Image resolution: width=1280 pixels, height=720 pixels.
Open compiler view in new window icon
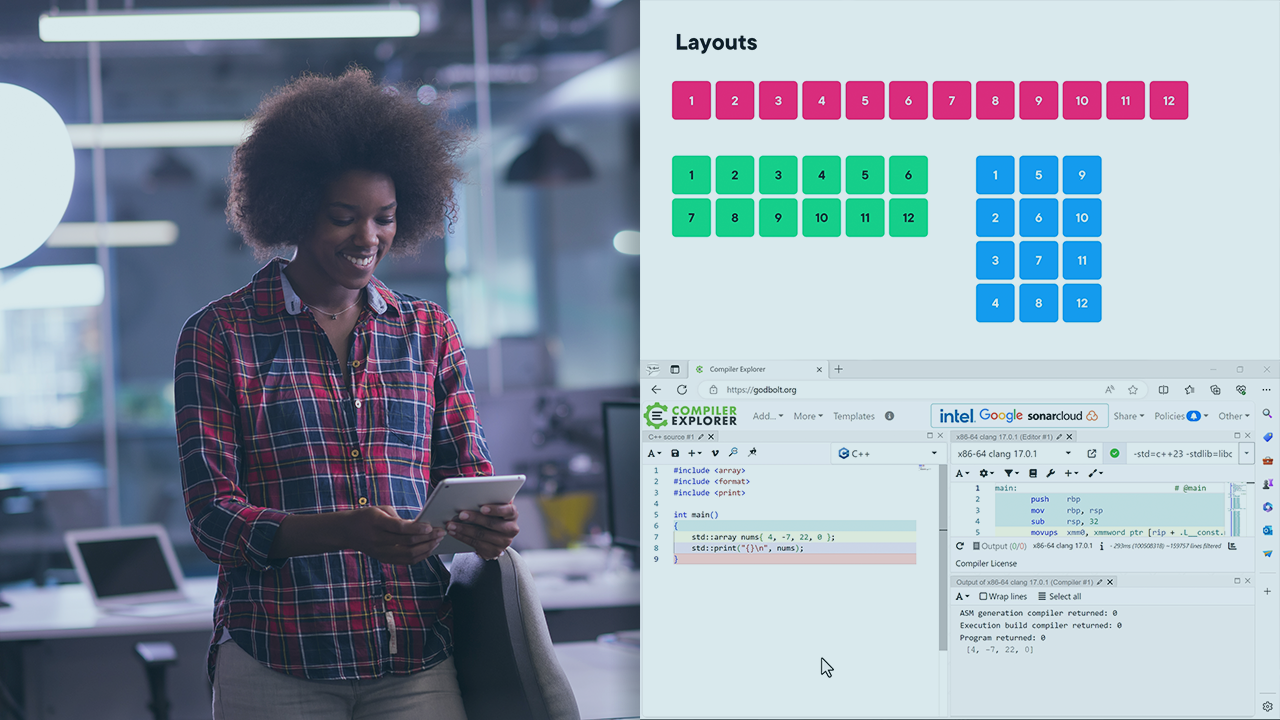[x=1093, y=453]
